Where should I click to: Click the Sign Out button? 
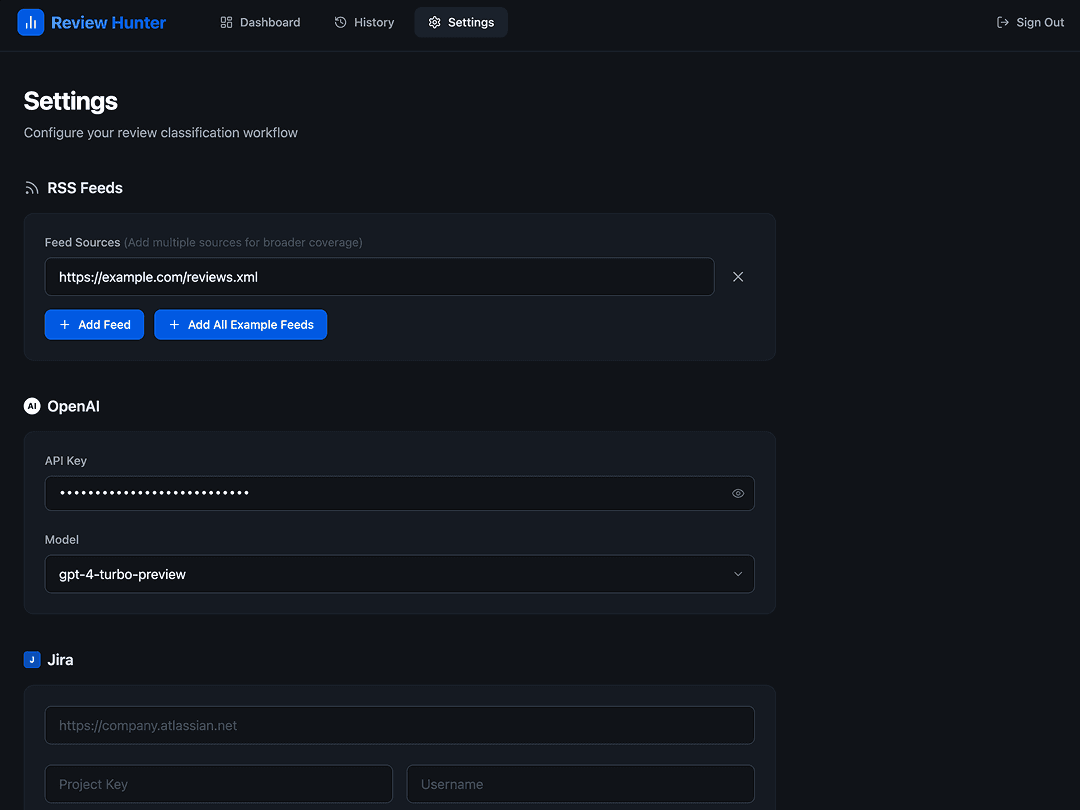tap(1030, 23)
